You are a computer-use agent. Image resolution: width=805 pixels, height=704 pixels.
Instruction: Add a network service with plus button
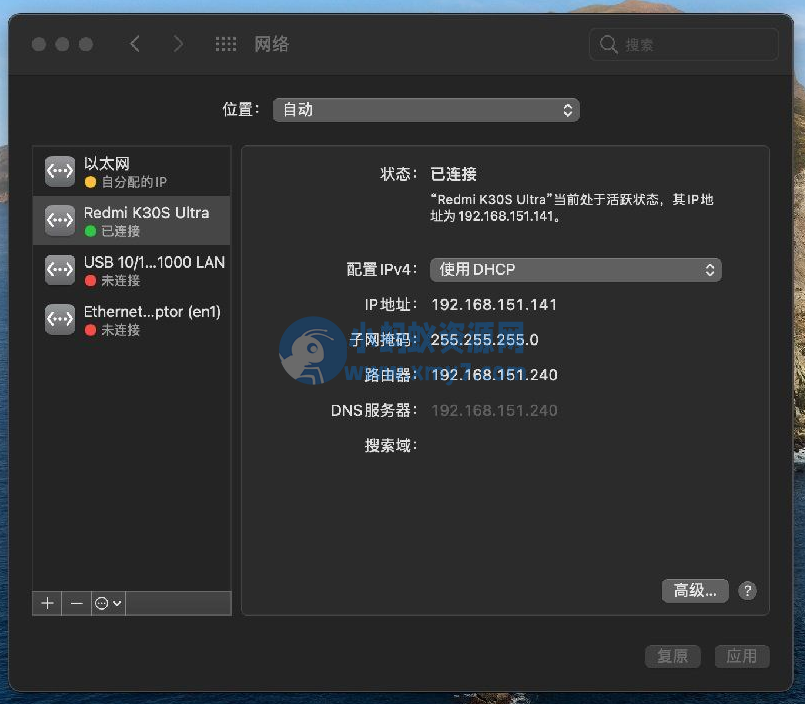coord(47,603)
